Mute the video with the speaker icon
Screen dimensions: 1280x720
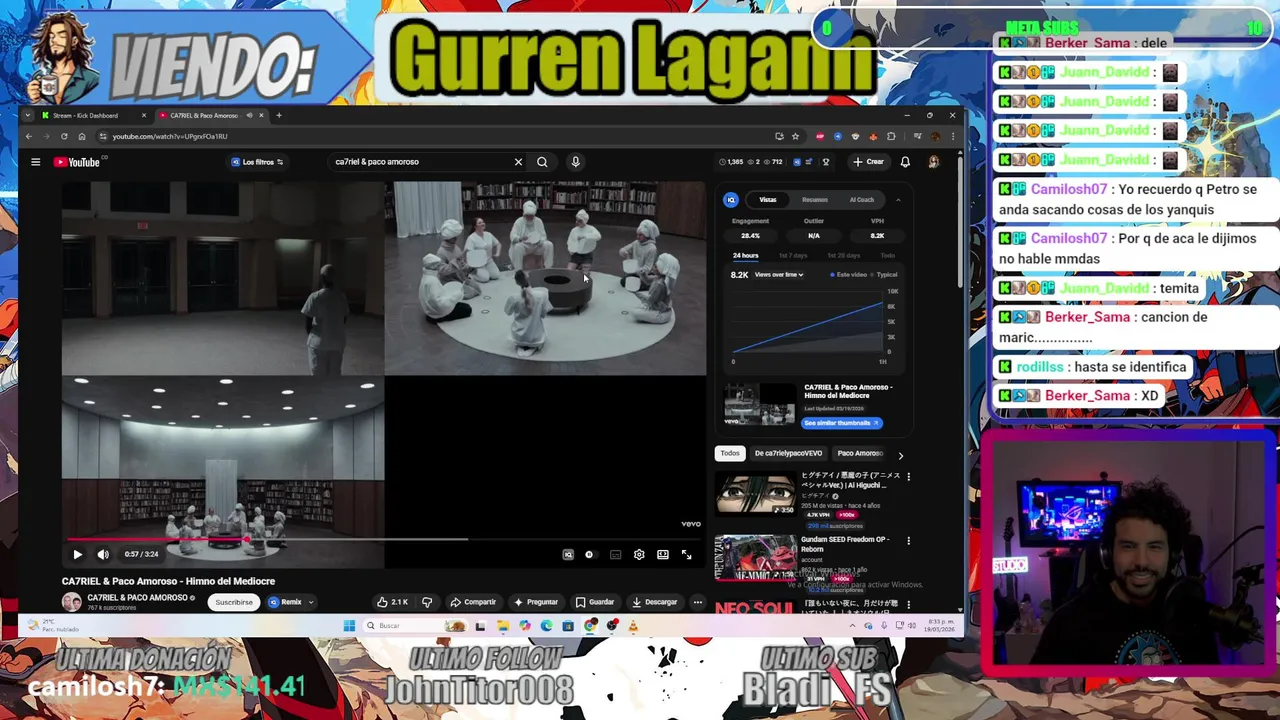pyautogui.click(x=103, y=554)
